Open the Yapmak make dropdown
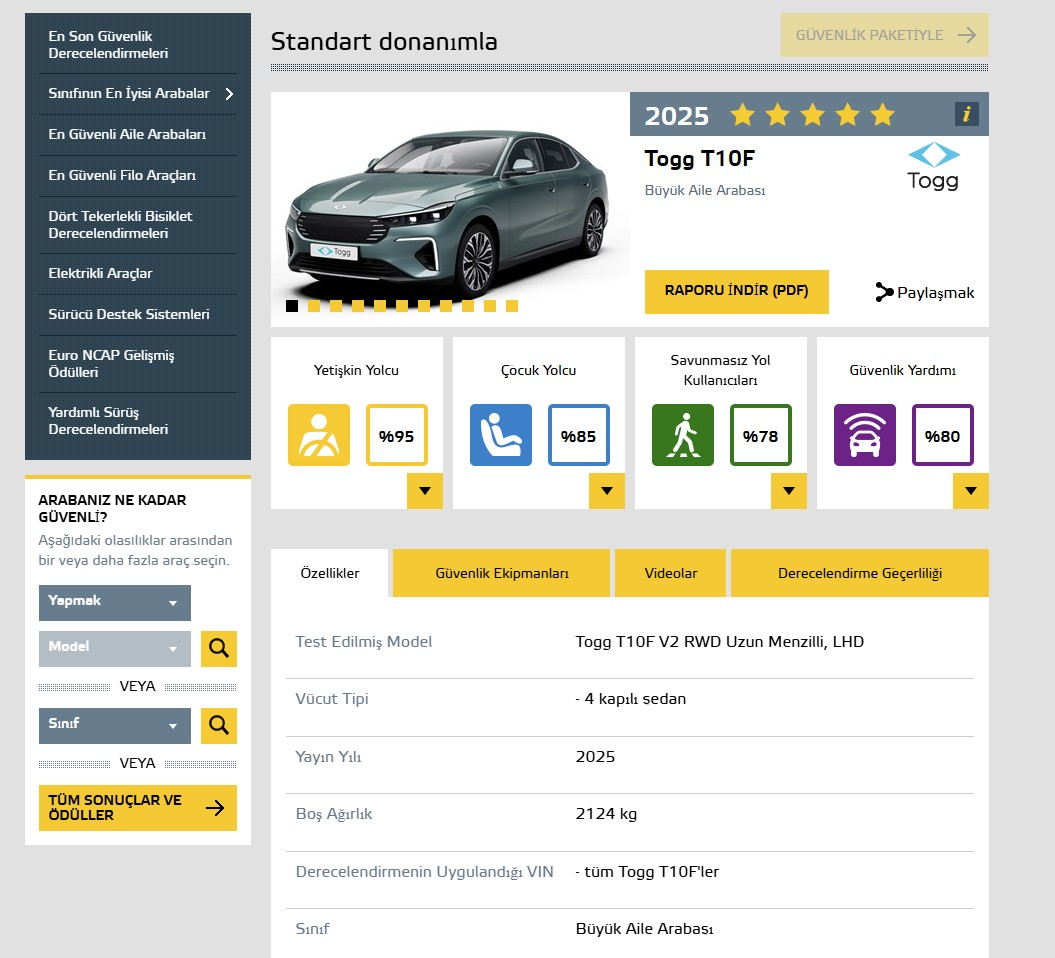This screenshot has width=1055, height=958. (x=115, y=603)
